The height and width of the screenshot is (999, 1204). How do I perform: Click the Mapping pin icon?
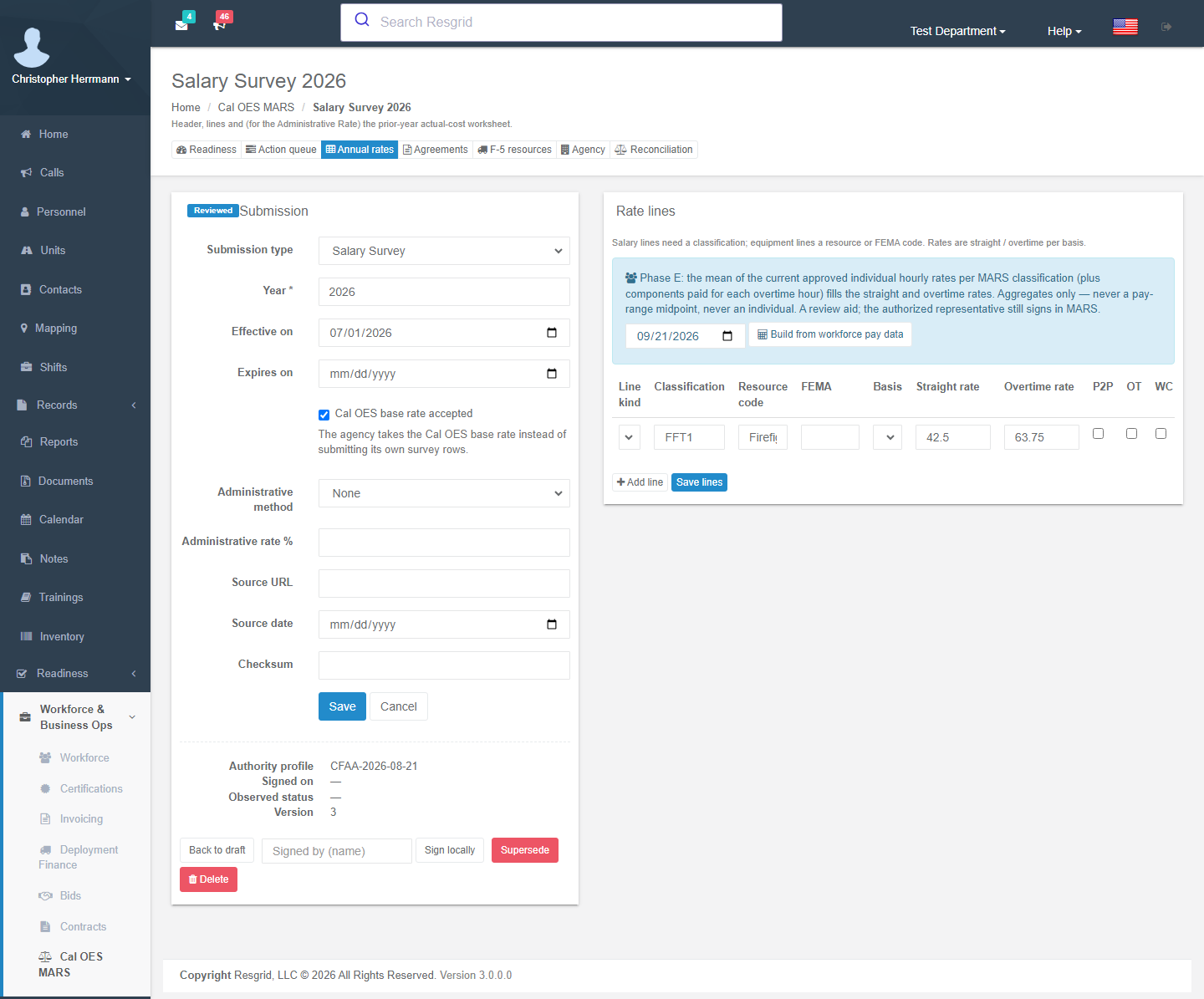tap(24, 329)
